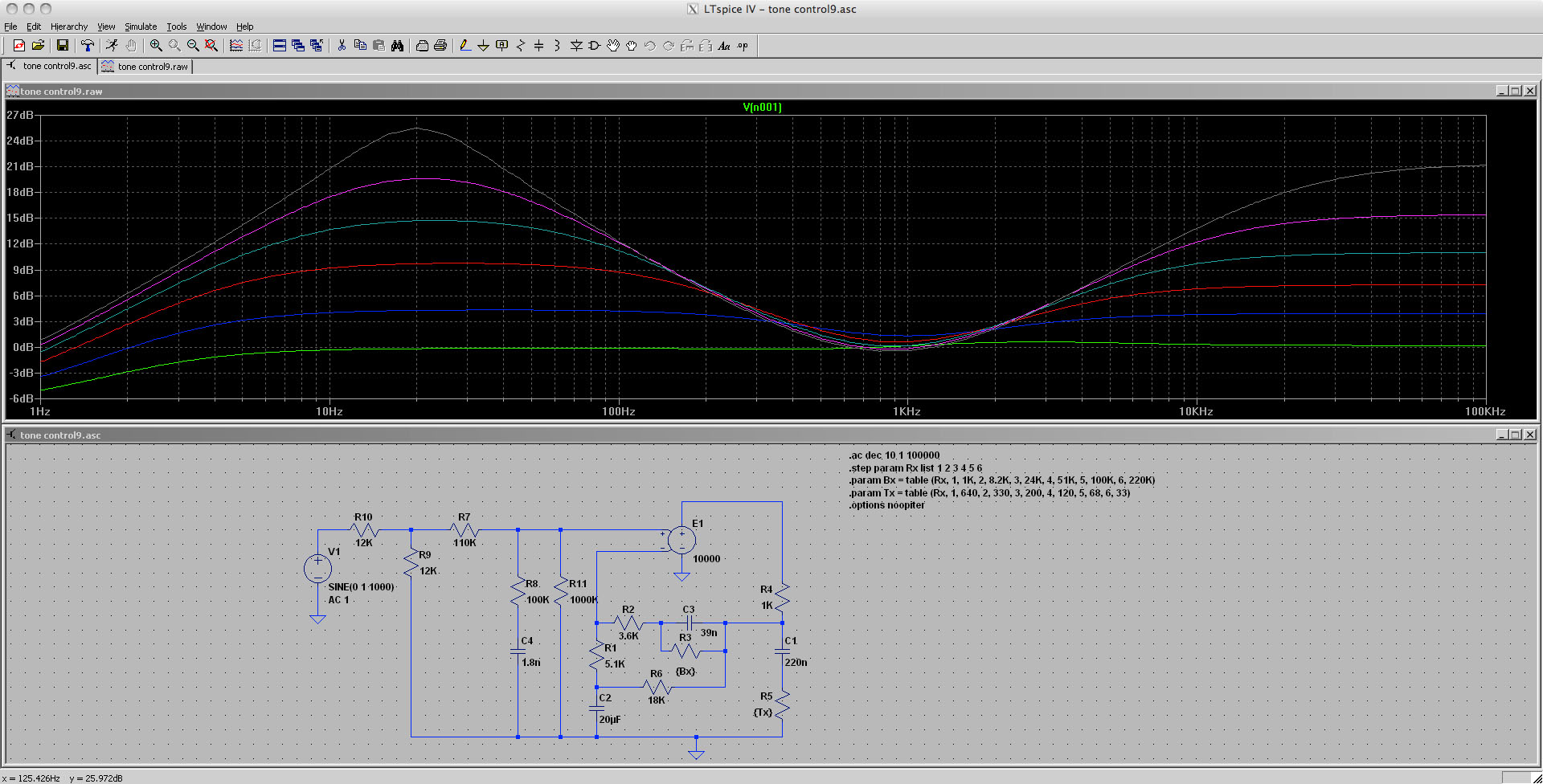Click the Zoom In magnifier icon
Image resolution: width=1543 pixels, height=784 pixels.
pos(156,46)
